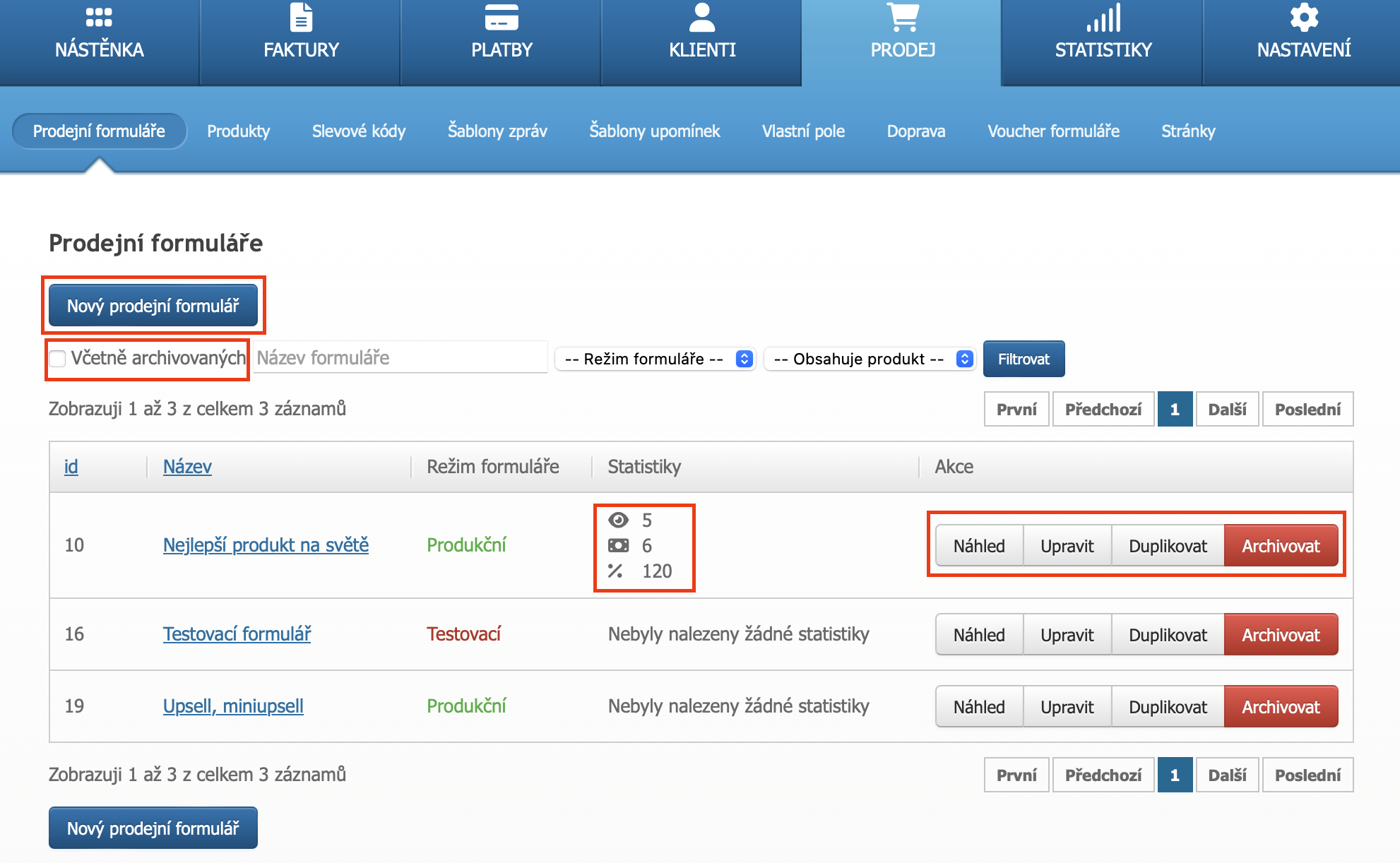Preview Nejlepší produkt na světě with Náhled
This screenshot has width=1400, height=863.
point(979,545)
